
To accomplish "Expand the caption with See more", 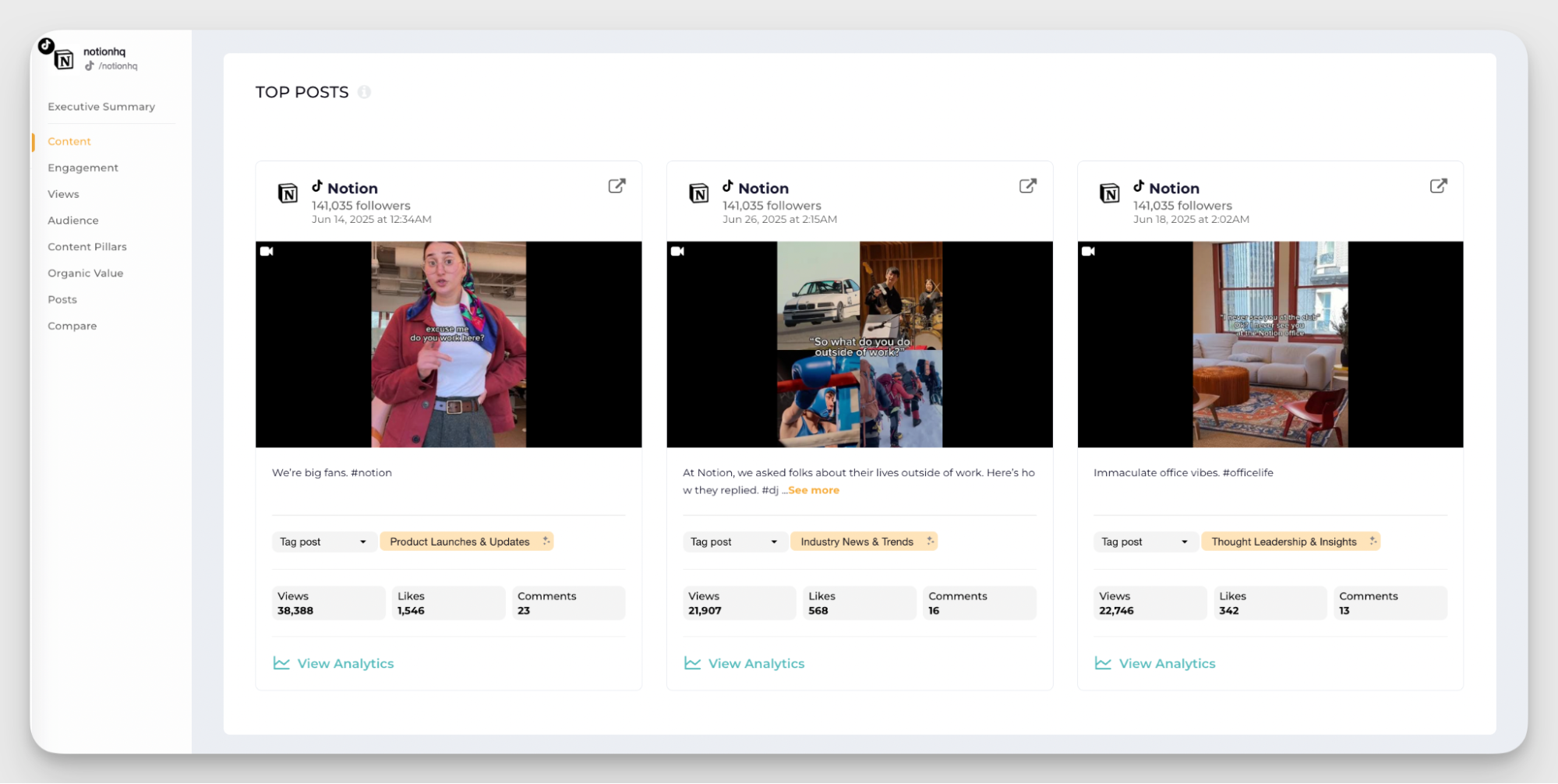I will pyautogui.click(x=813, y=489).
